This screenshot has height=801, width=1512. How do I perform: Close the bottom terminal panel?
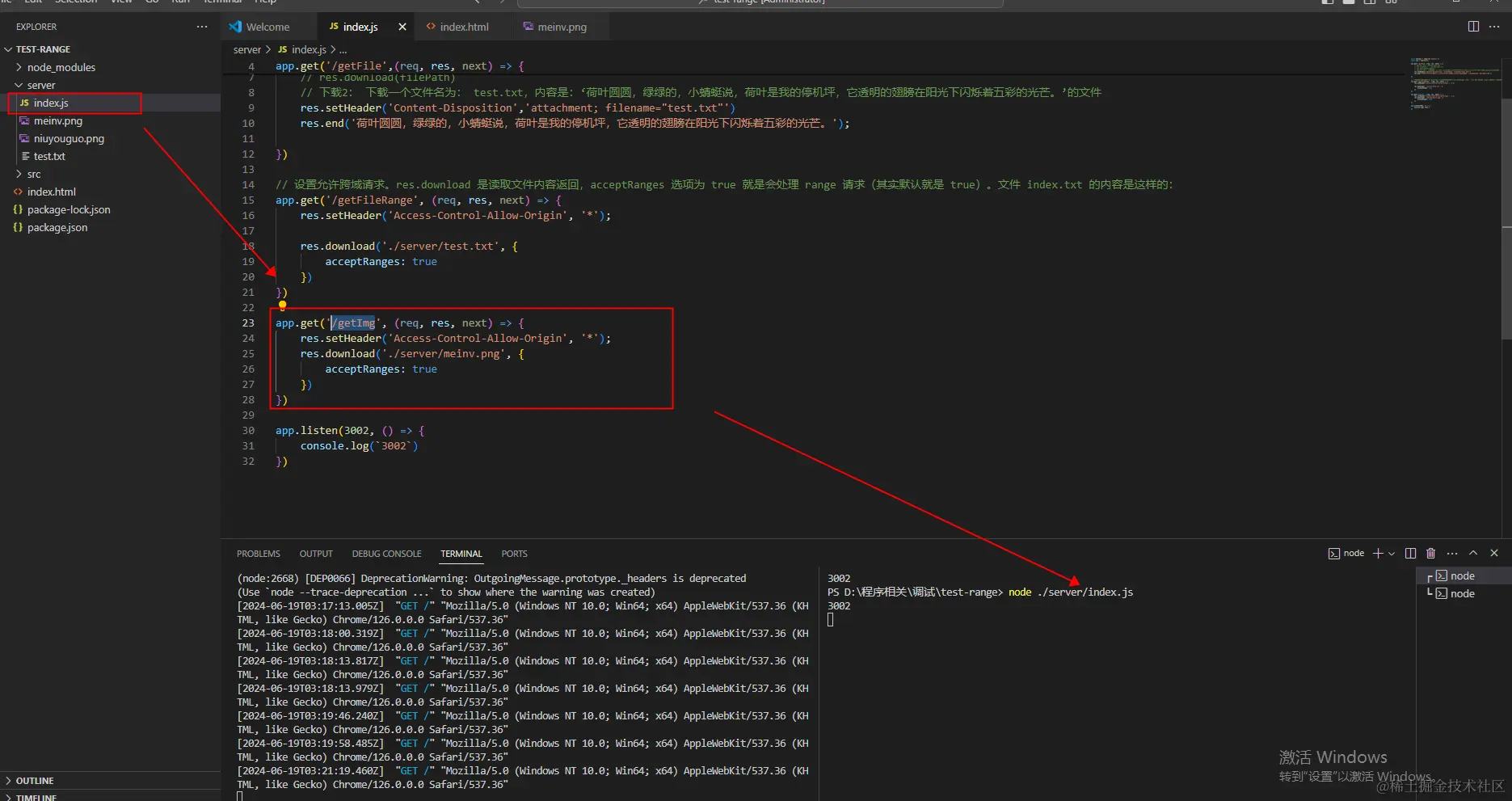point(1494,553)
